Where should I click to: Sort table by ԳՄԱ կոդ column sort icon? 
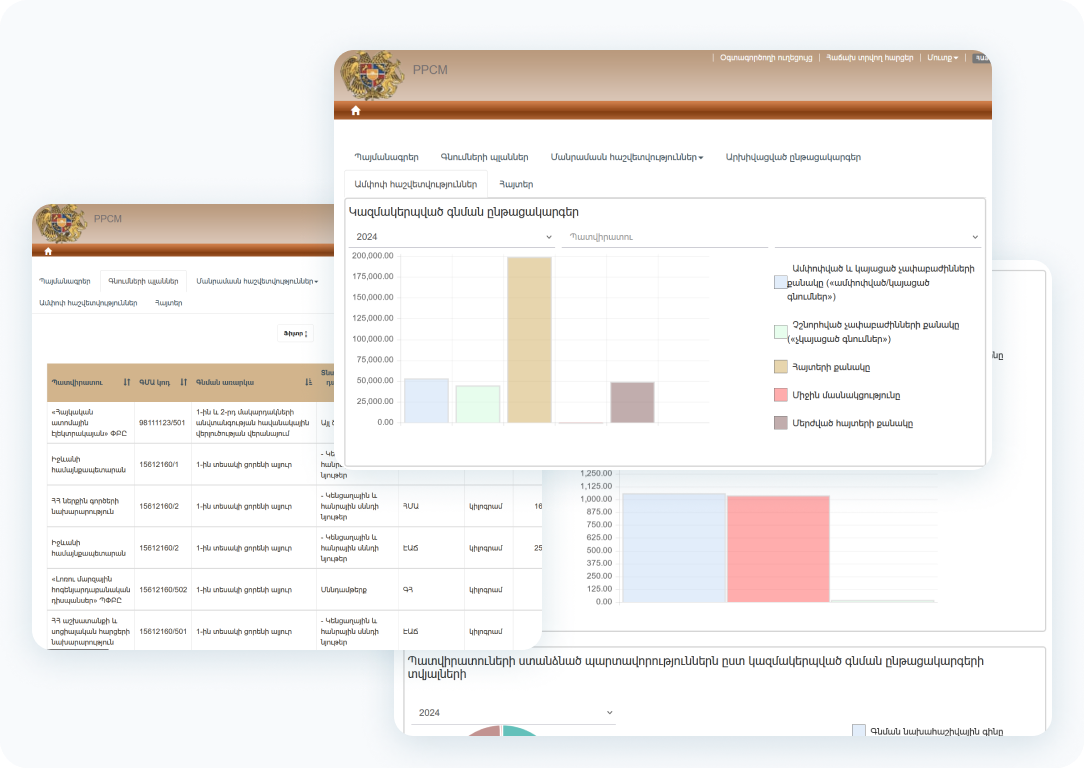click(x=184, y=382)
